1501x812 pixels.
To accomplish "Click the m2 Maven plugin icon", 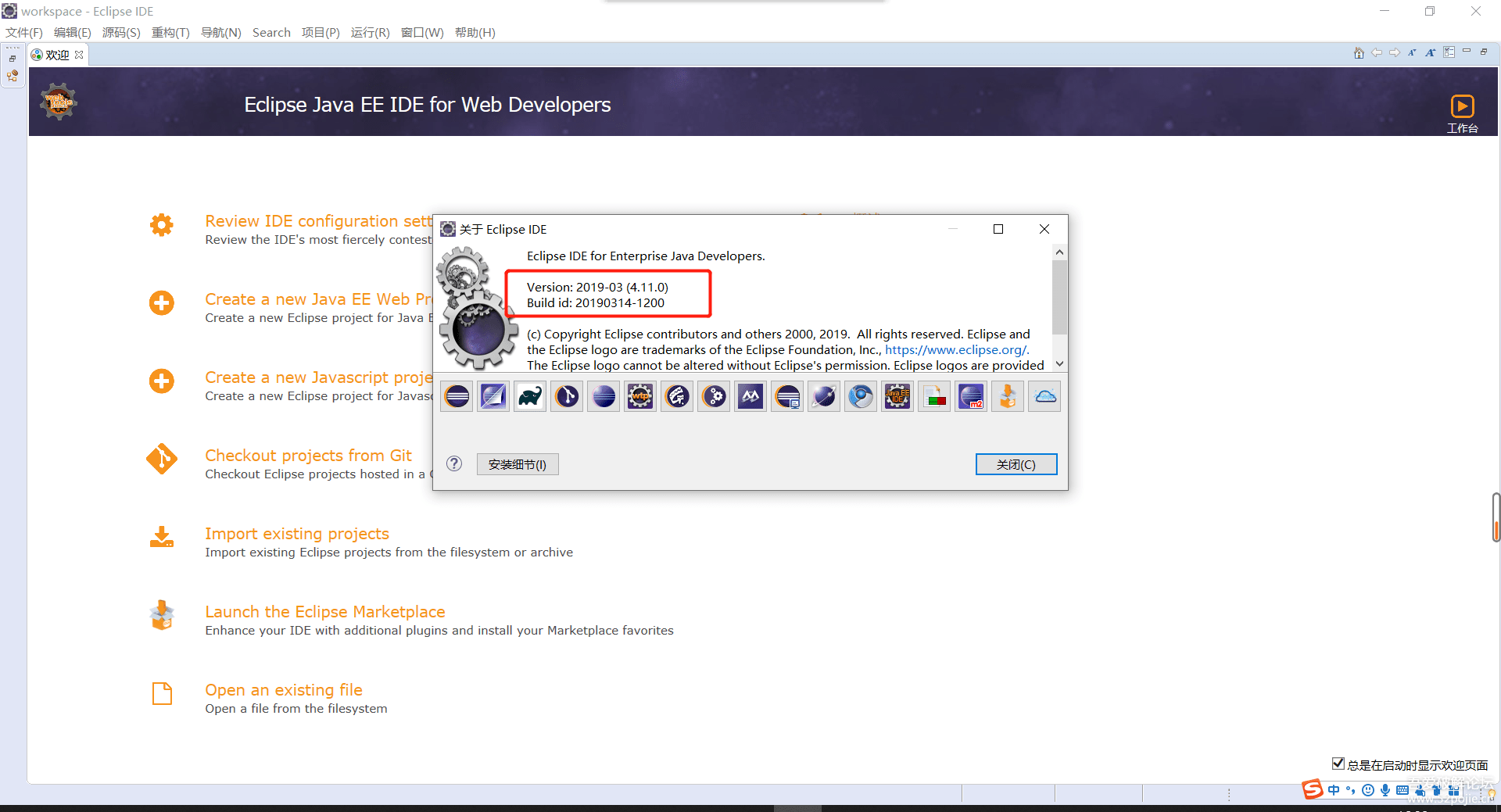I will pos(971,397).
